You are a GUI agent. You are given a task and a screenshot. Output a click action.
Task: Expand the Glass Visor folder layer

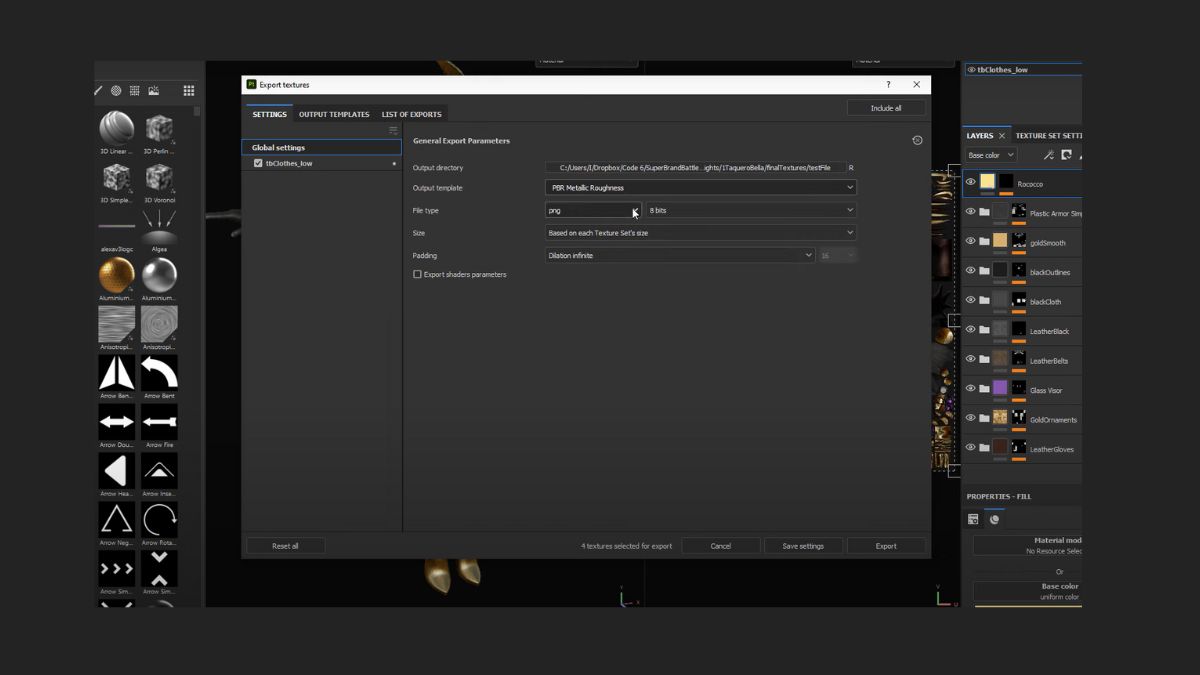pyautogui.click(x=985, y=389)
